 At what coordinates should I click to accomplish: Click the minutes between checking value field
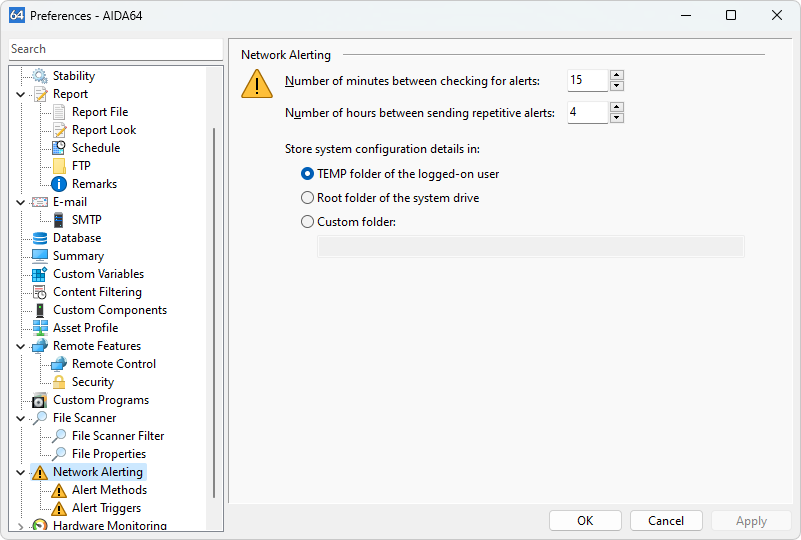(588, 80)
